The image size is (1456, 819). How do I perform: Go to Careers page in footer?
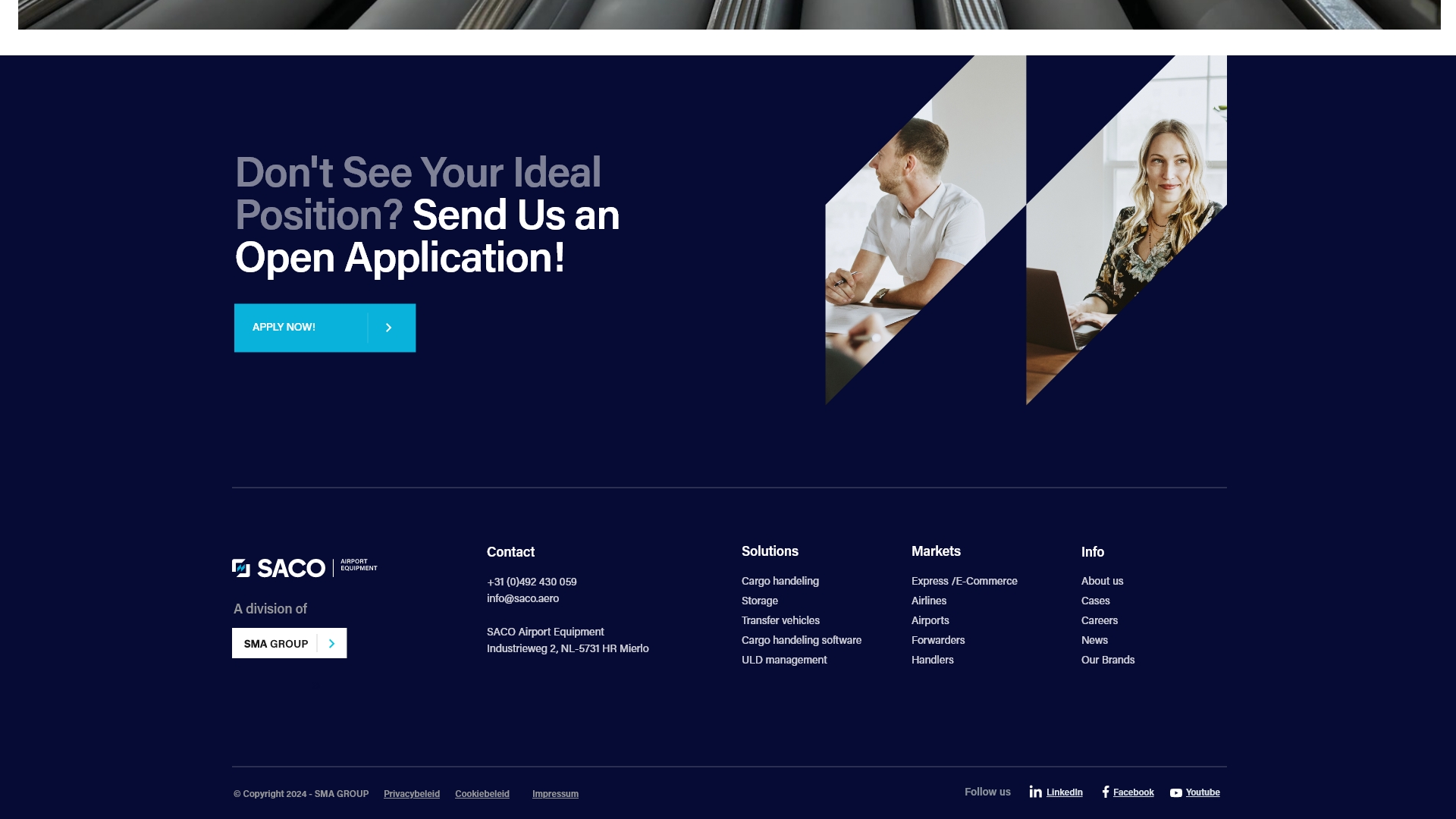tap(1100, 620)
